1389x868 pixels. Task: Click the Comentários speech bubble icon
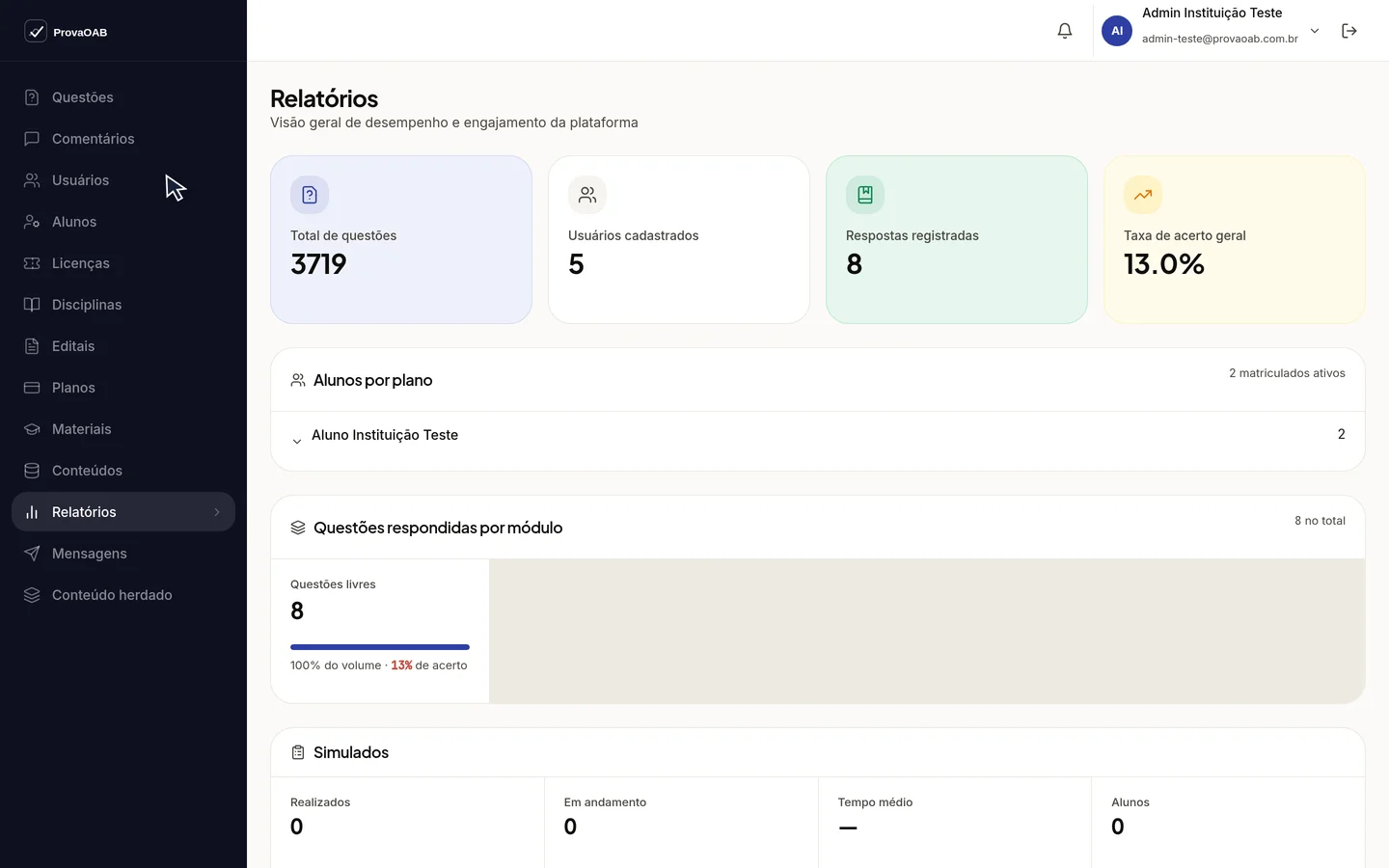pyautogui.click(x=32, y=139)
